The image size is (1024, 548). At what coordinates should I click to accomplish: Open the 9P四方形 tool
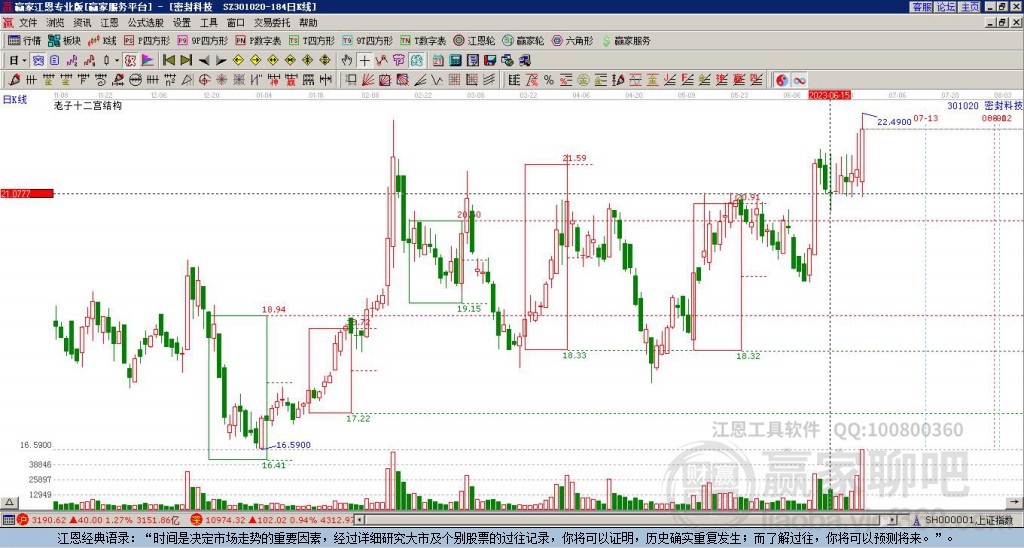point(202,40)
